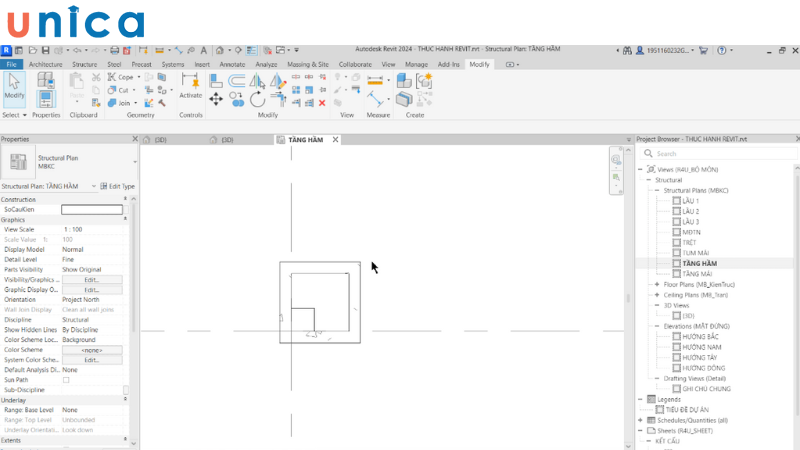Click Edit button for Visibility/Graphics
This screenshot has height=450, width=800.
pyautogui.click(x=91, y=280)
